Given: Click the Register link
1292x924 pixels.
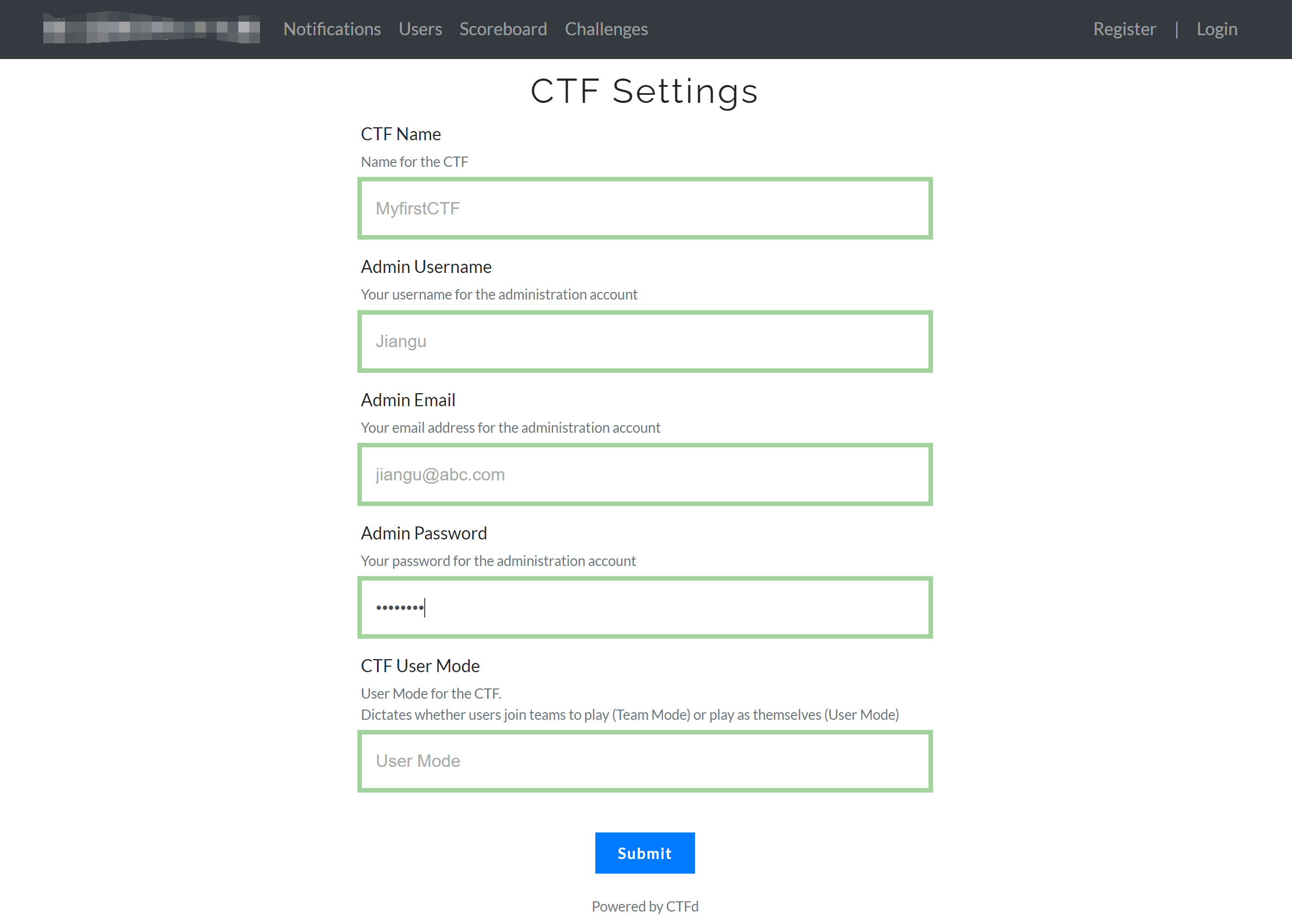Looking at the screenshot, I should pos(1124,29).
